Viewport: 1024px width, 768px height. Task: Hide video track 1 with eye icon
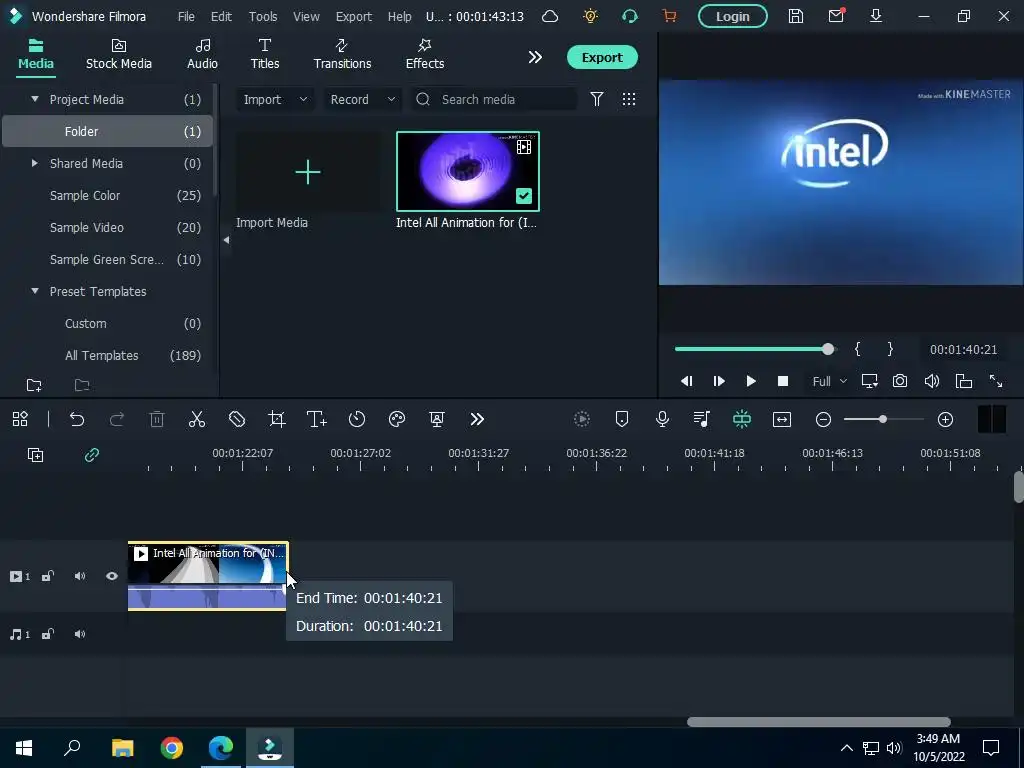coord(112,576)
